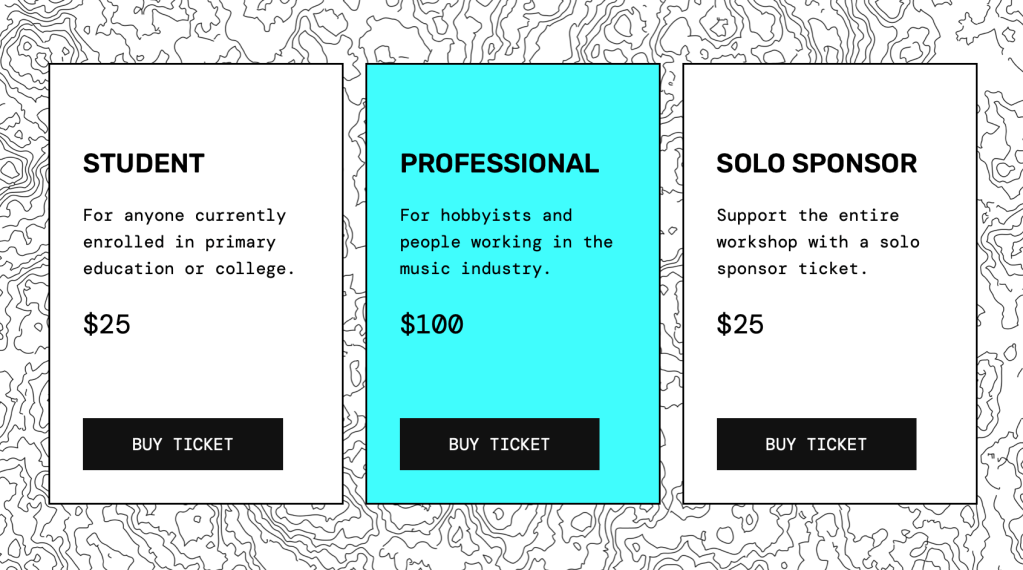Click the STUDENT card heading
The width and height of the screenshot is (1023, 570).
pyautogui.click(x=144, y=164)
